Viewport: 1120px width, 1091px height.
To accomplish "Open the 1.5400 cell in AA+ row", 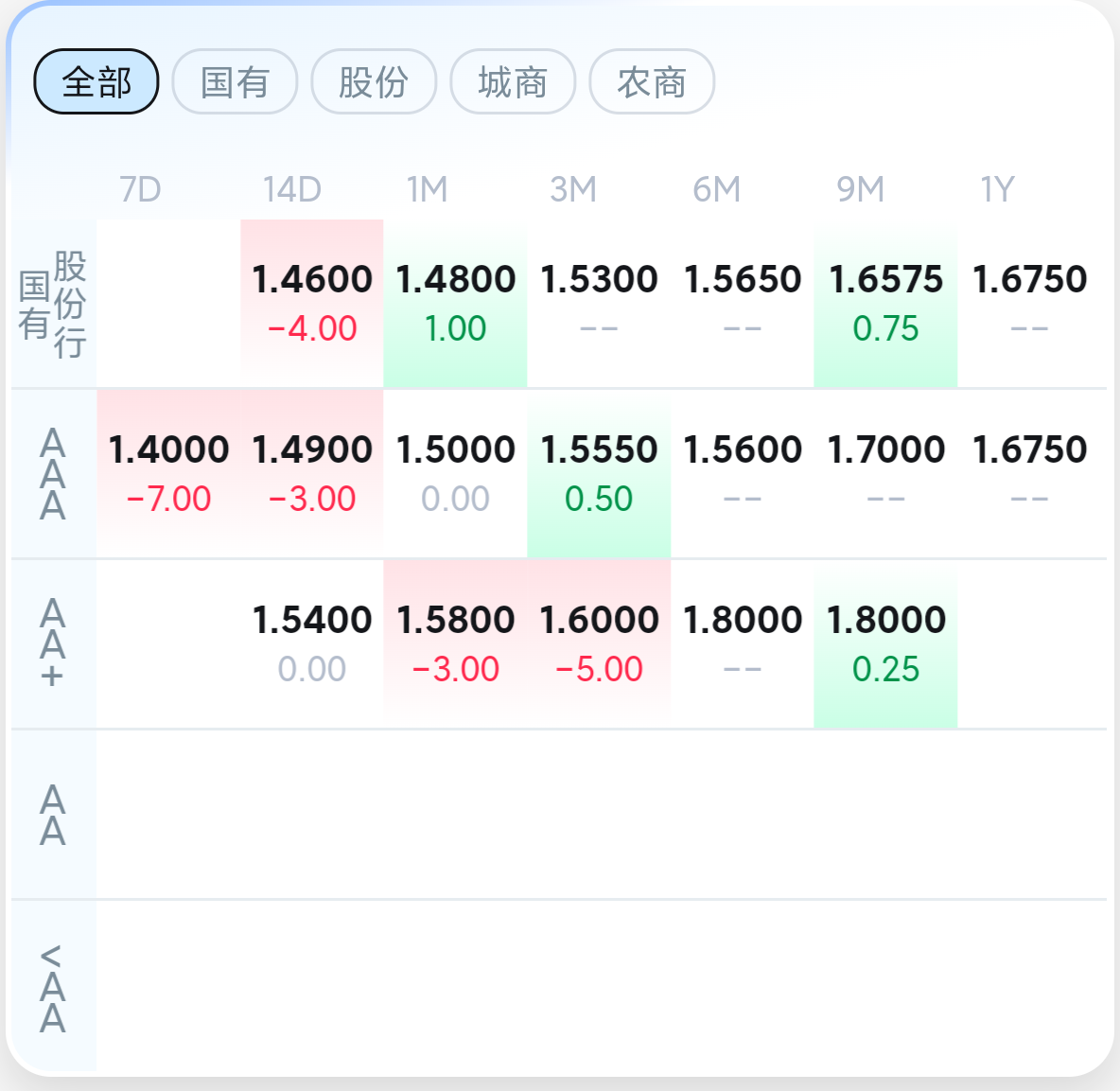I will click(312, 644).
